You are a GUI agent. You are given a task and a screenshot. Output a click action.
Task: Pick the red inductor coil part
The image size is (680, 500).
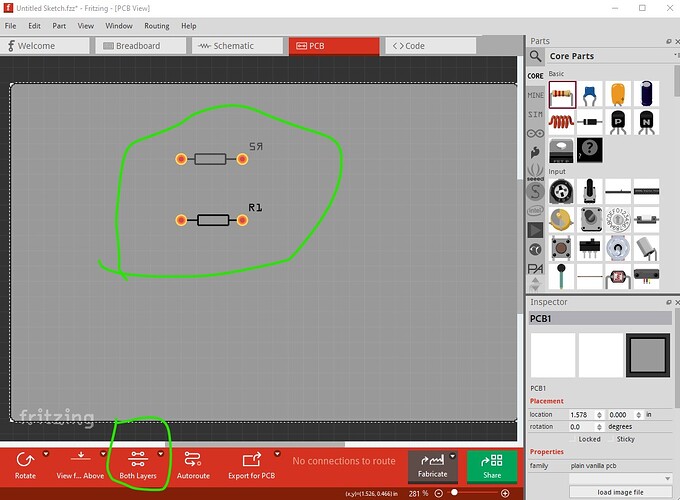point(562,120)
